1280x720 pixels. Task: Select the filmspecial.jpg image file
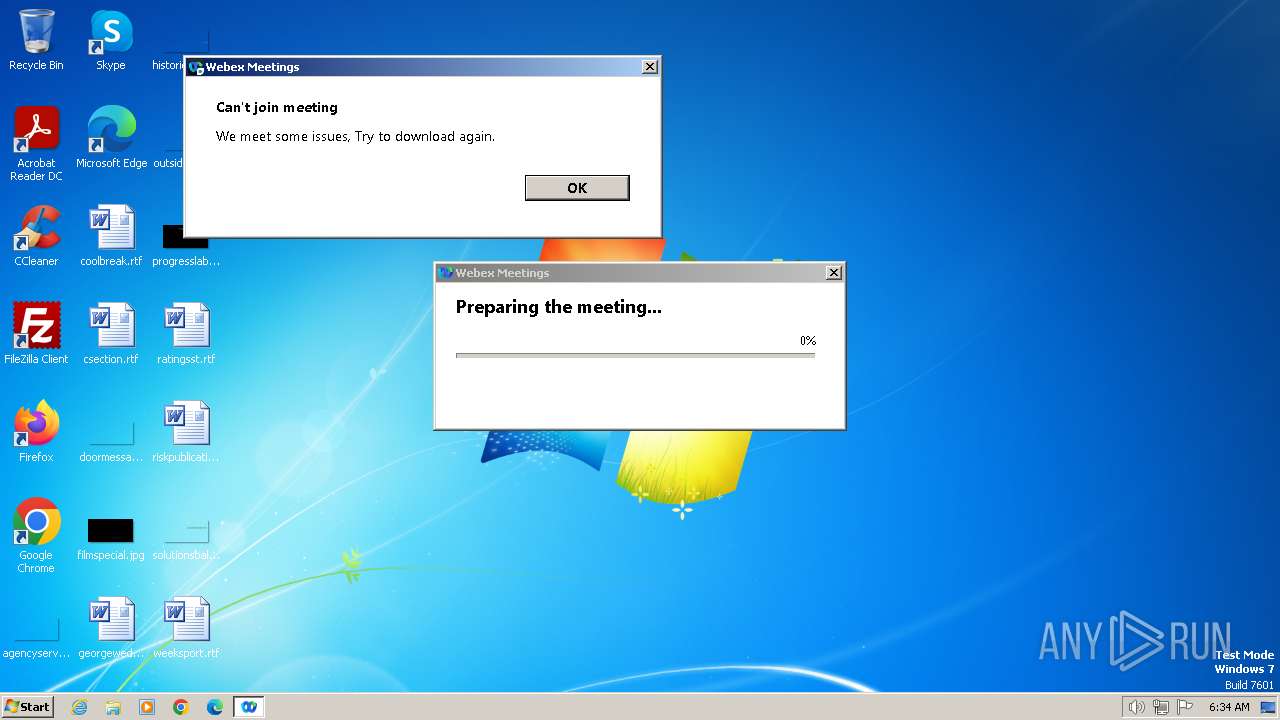tap(111, 540)
